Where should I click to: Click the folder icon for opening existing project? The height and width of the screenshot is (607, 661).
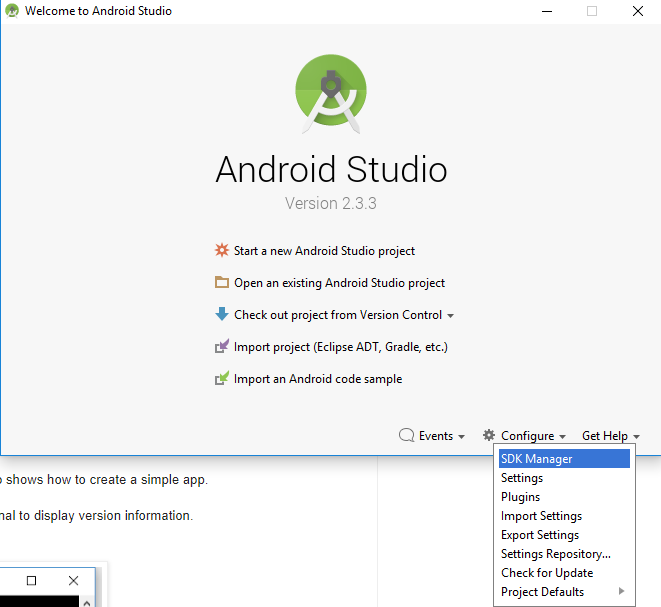pyautogui.click(x=222, y=282)
